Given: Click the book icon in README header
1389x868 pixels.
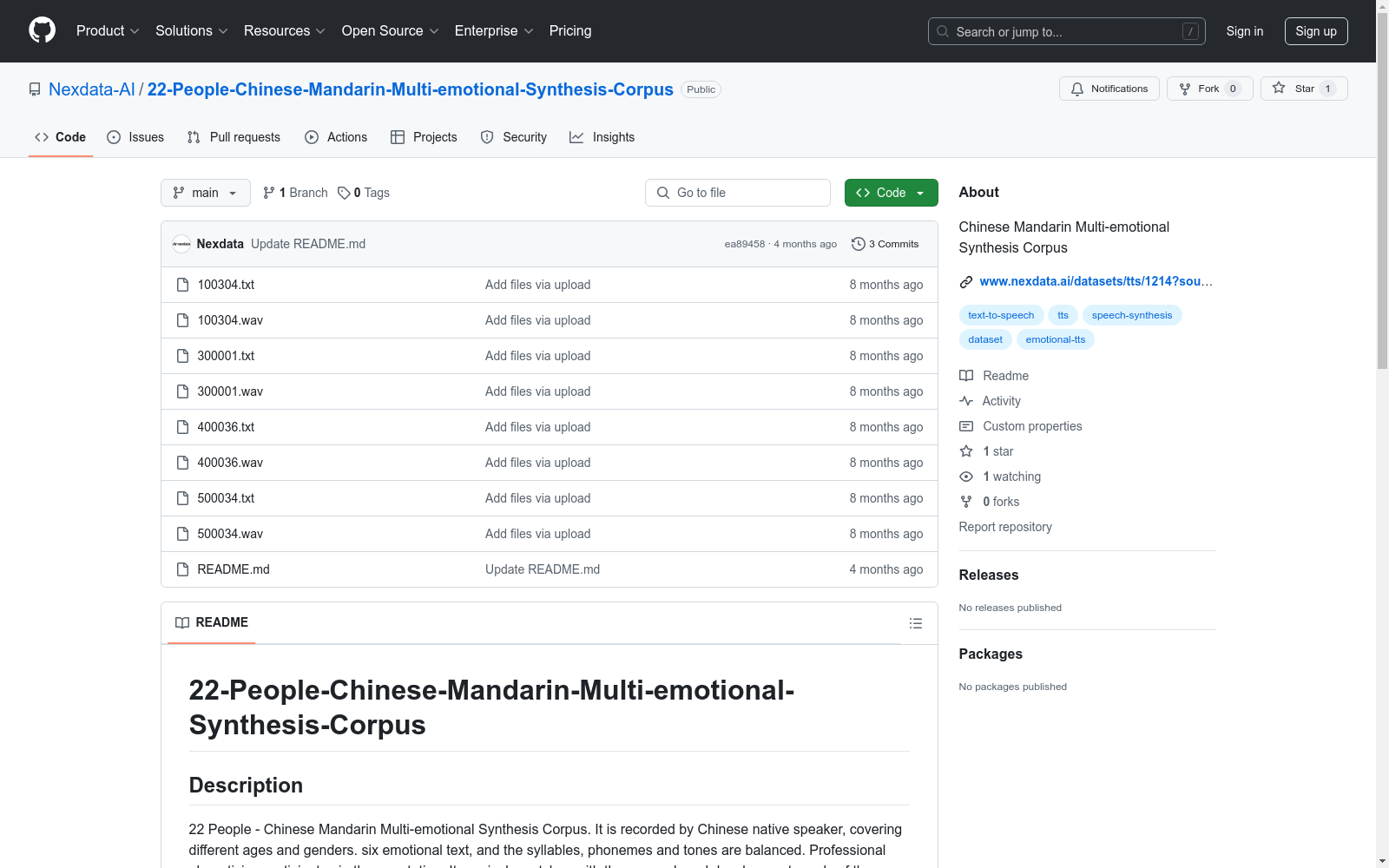Looking at the screenshot, I should [x=182, y=622].
